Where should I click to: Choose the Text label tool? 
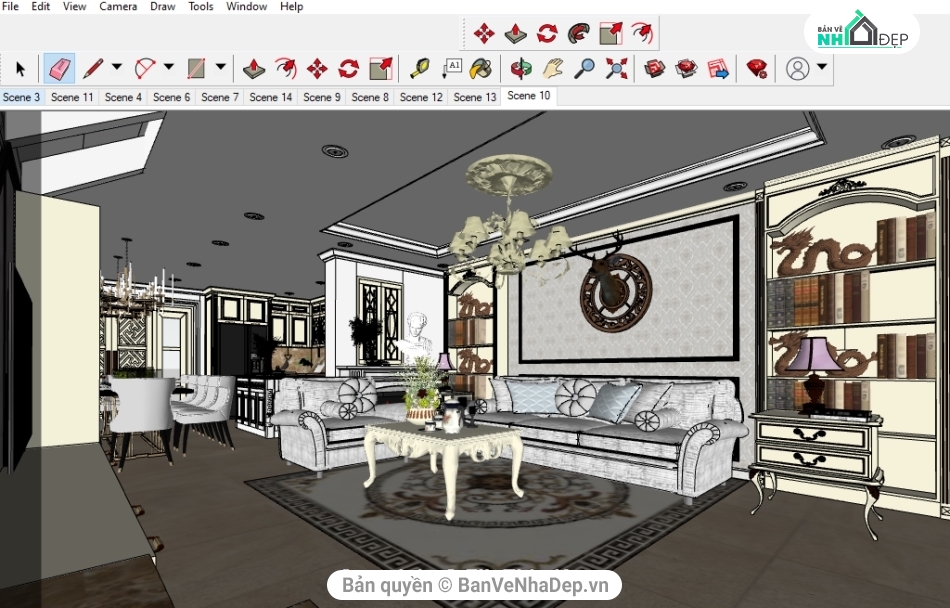(x=451, y=68)
